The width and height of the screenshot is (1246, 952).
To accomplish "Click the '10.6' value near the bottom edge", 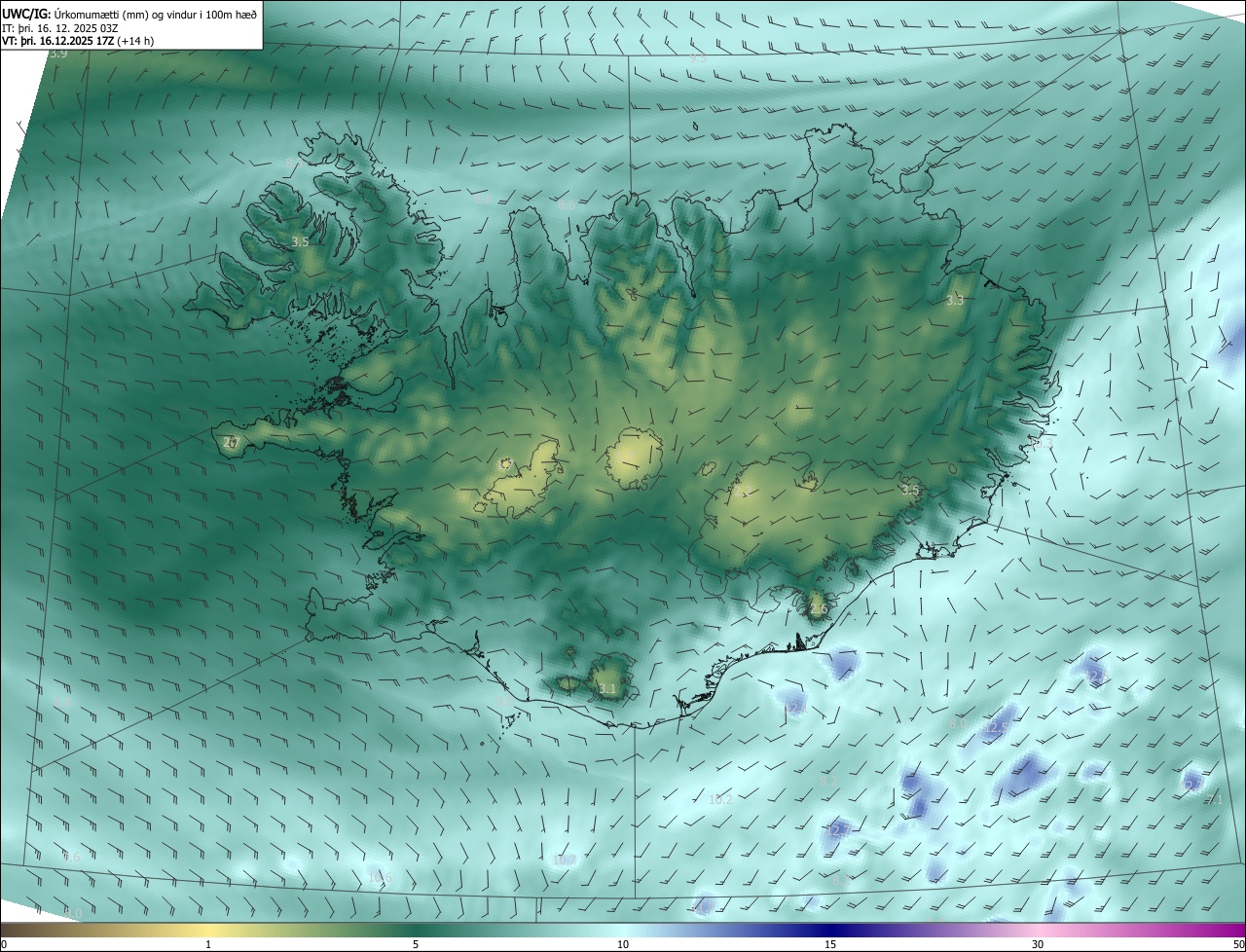I will click(x=380, y=877).
